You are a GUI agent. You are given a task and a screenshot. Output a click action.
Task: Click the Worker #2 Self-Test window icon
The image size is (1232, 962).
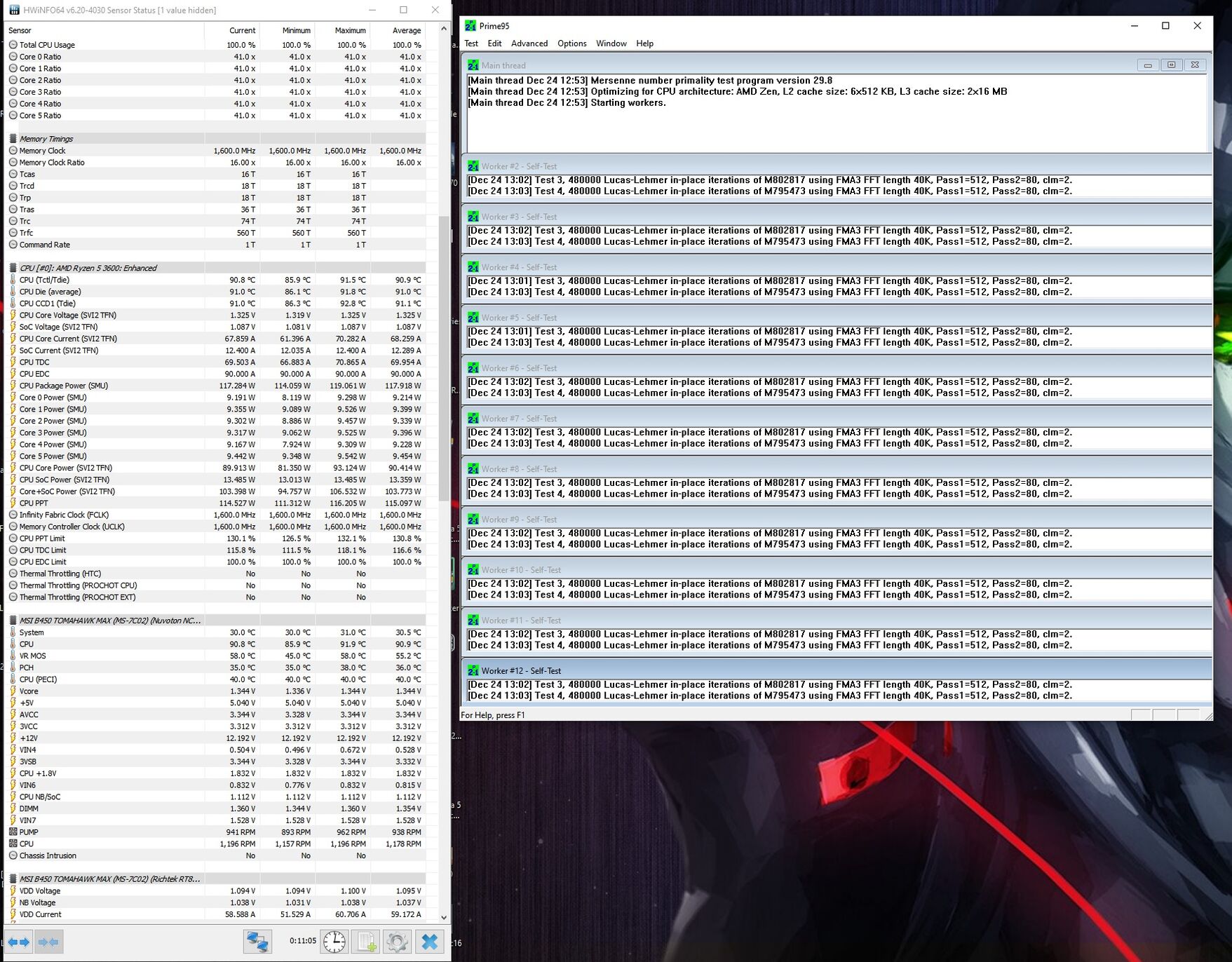point(473,166)
